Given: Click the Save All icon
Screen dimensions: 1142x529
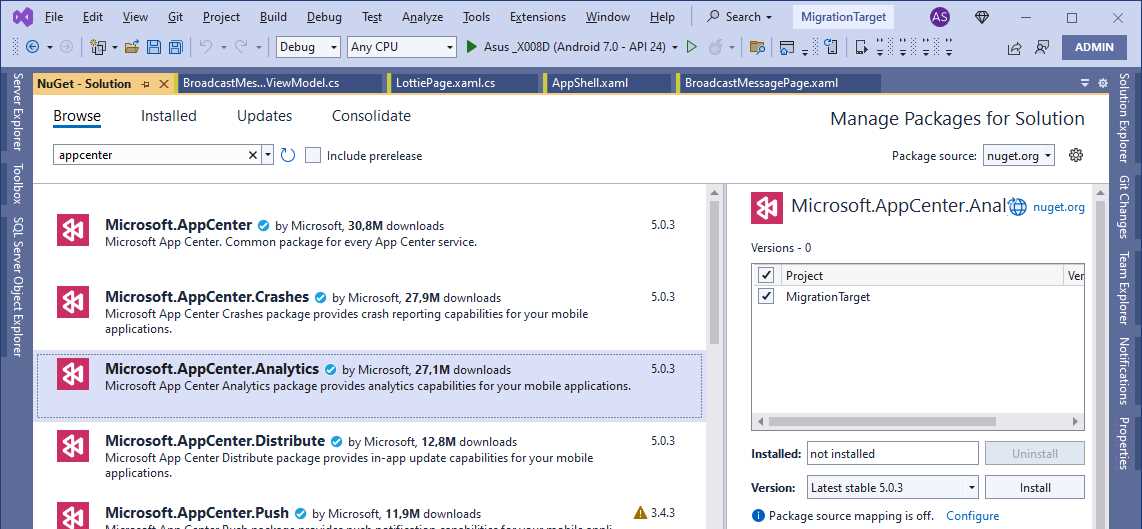Looking at the screenshot, I should coord(175,47).
